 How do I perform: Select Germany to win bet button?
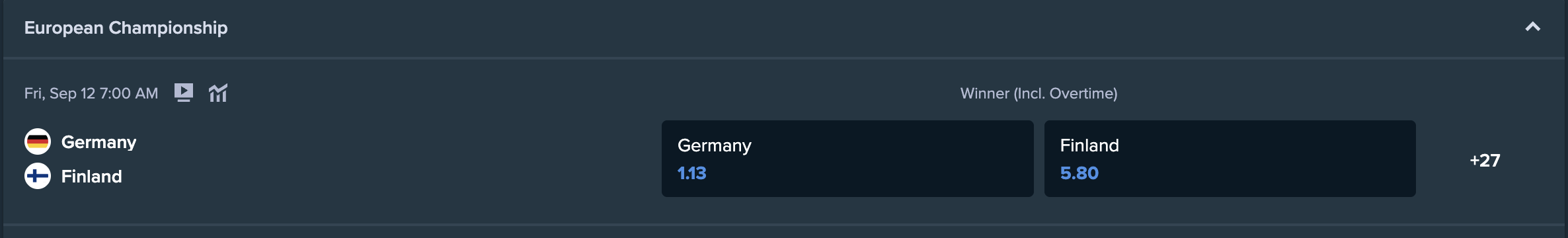point(847,159)
